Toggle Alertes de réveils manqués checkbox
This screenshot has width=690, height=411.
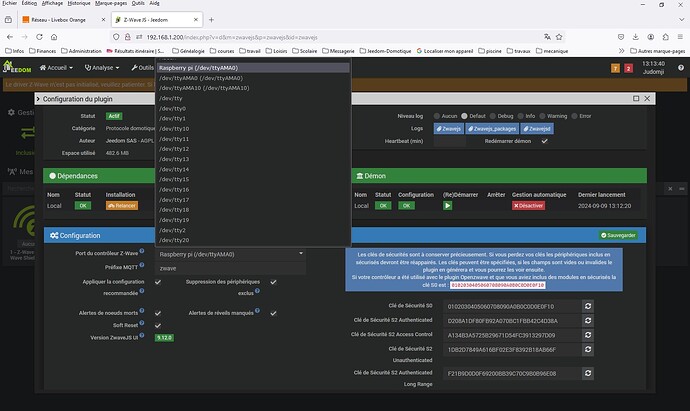coord(273,313)
